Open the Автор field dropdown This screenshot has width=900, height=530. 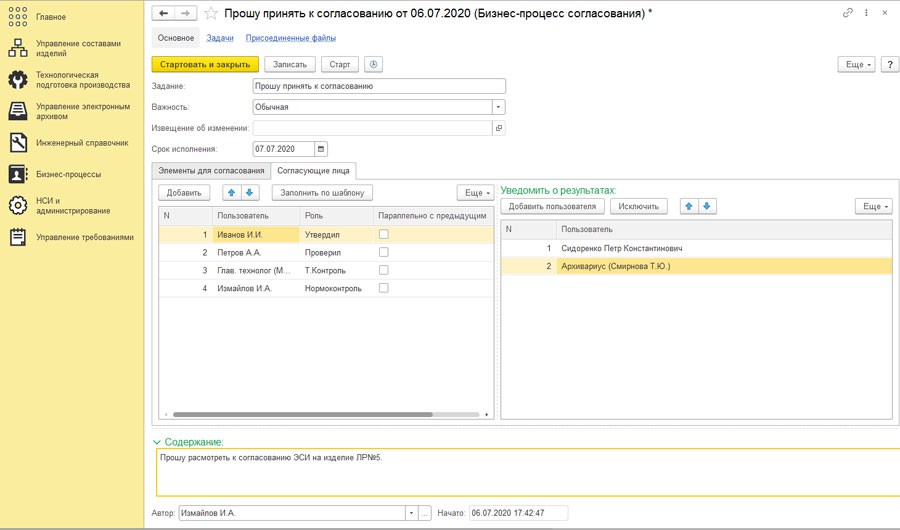tap(410, 513)
